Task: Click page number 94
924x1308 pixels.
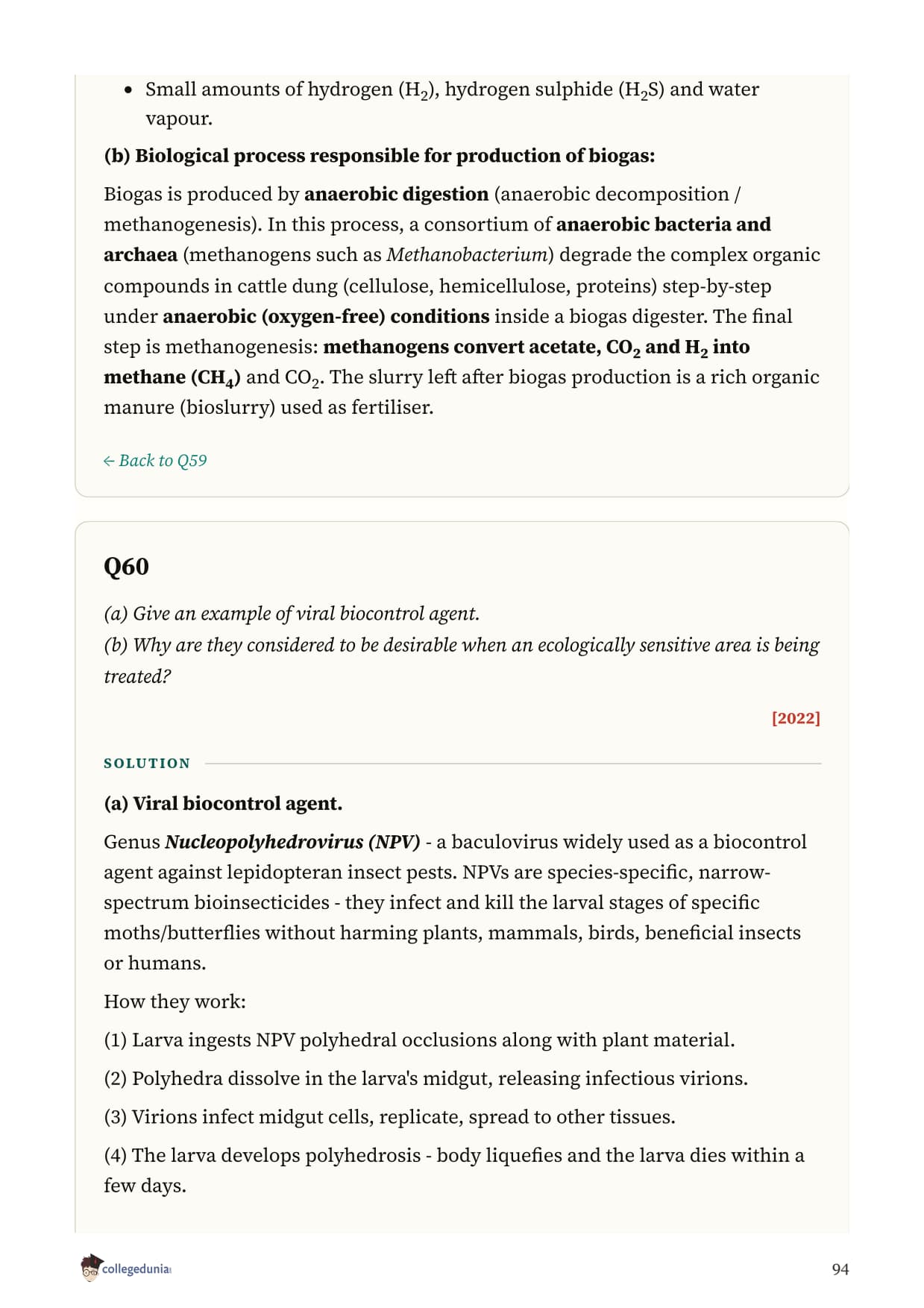Action: [x=840, y=1269]
